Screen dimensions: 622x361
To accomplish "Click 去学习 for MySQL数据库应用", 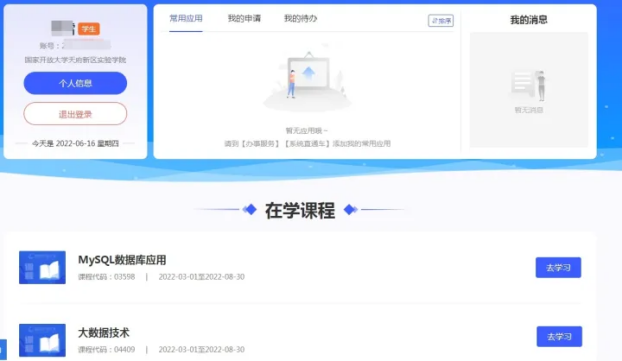I will point(558,268).
